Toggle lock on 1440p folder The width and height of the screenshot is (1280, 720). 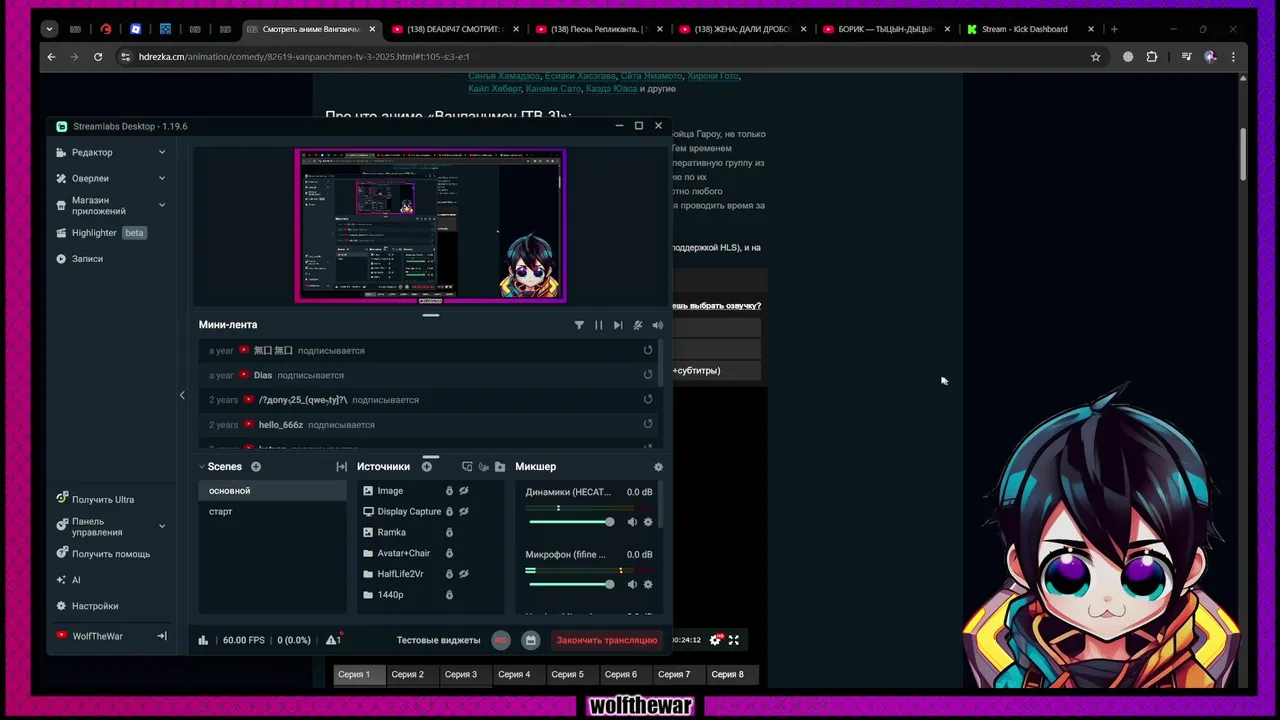click(x=449, y=595)
